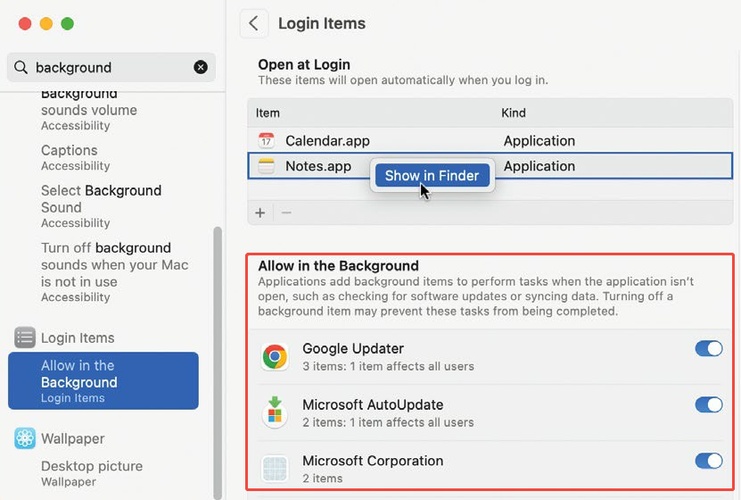Click '3 items: 1 item affects all users'
The width and height of the screenshot is (741, 500).
point(388,366)
